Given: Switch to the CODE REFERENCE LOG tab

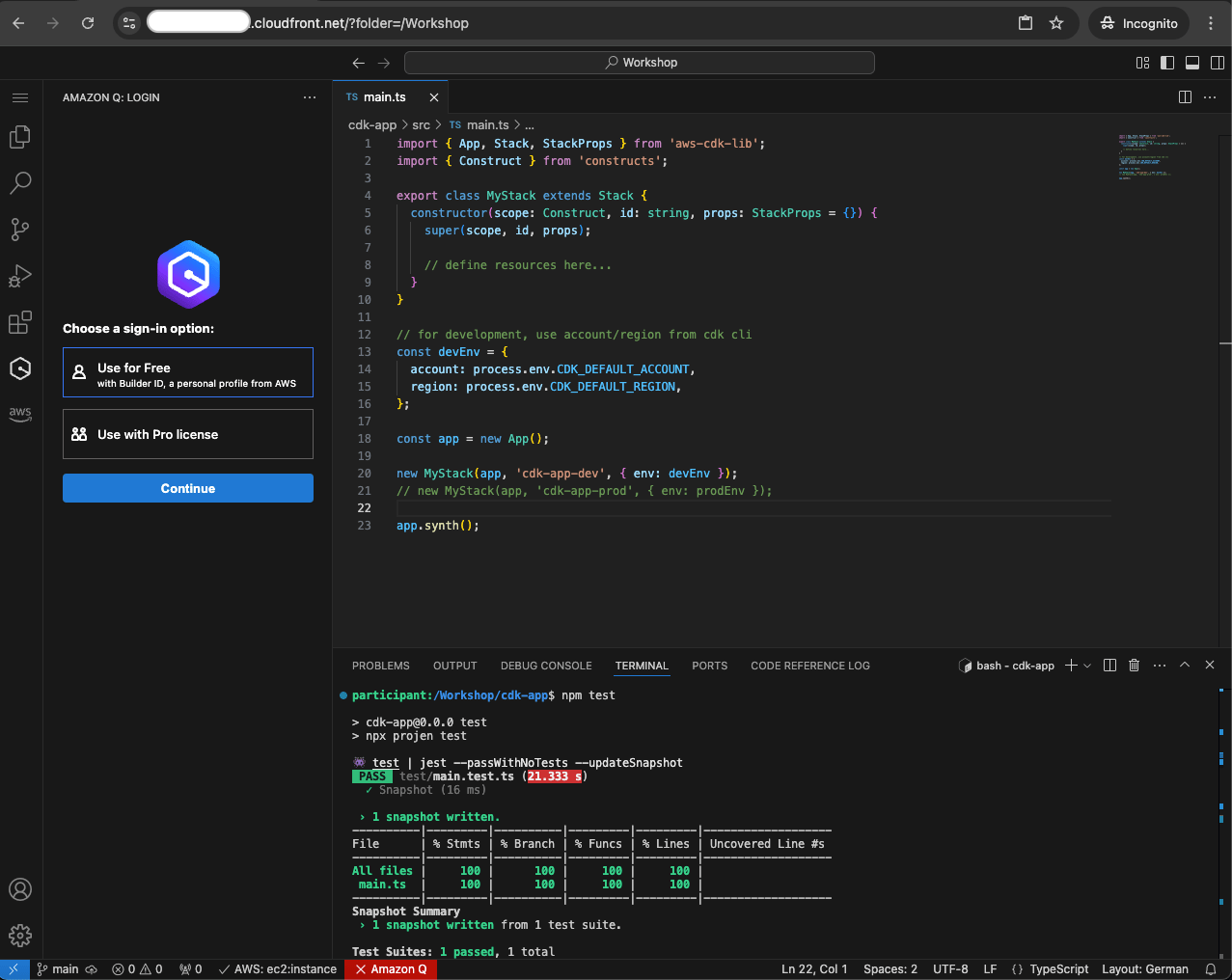Looking at the screenshot, I should click(x=810, y=666).
